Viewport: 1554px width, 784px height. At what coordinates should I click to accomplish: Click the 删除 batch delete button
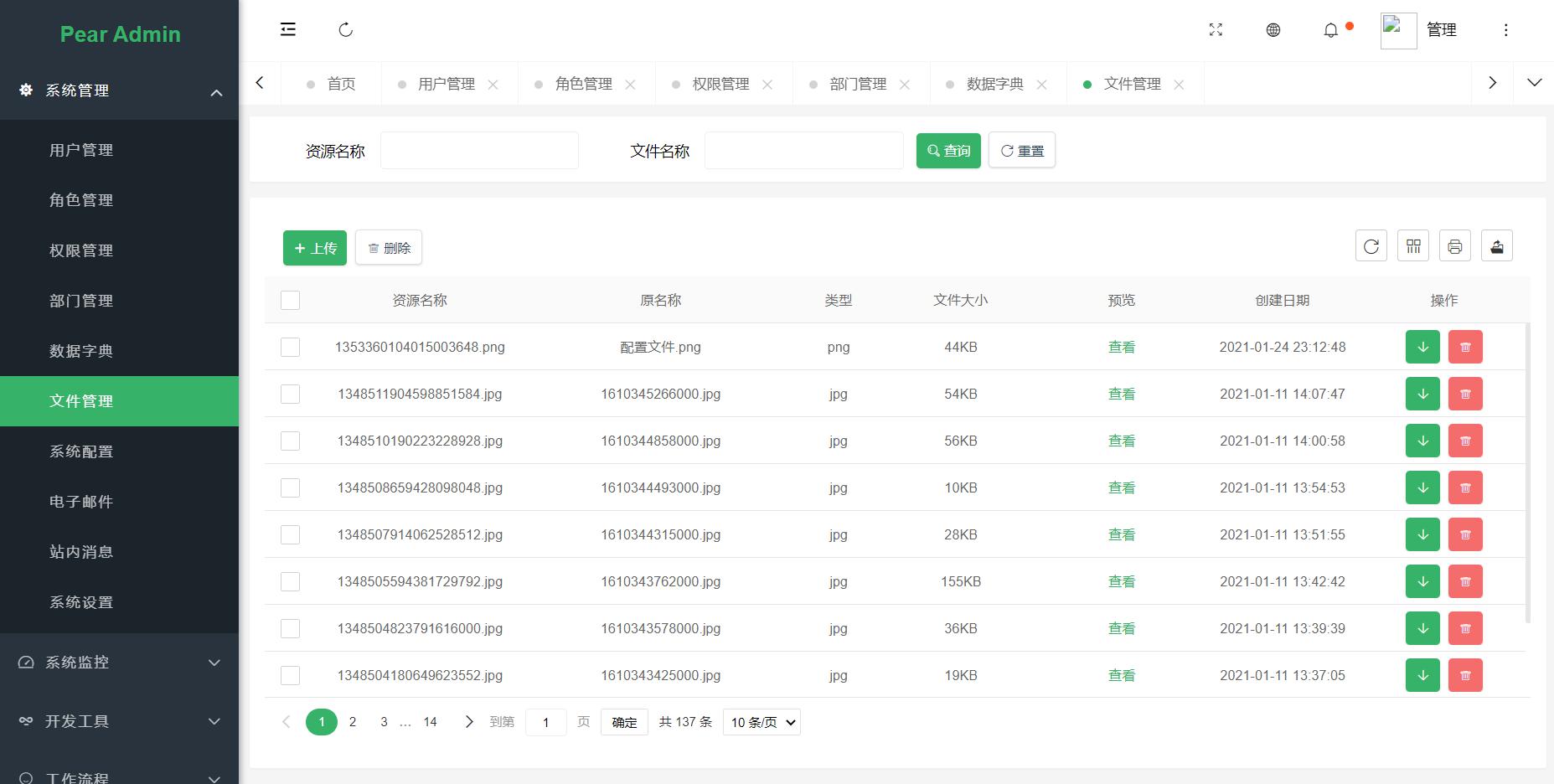click(x=389, y=248)
